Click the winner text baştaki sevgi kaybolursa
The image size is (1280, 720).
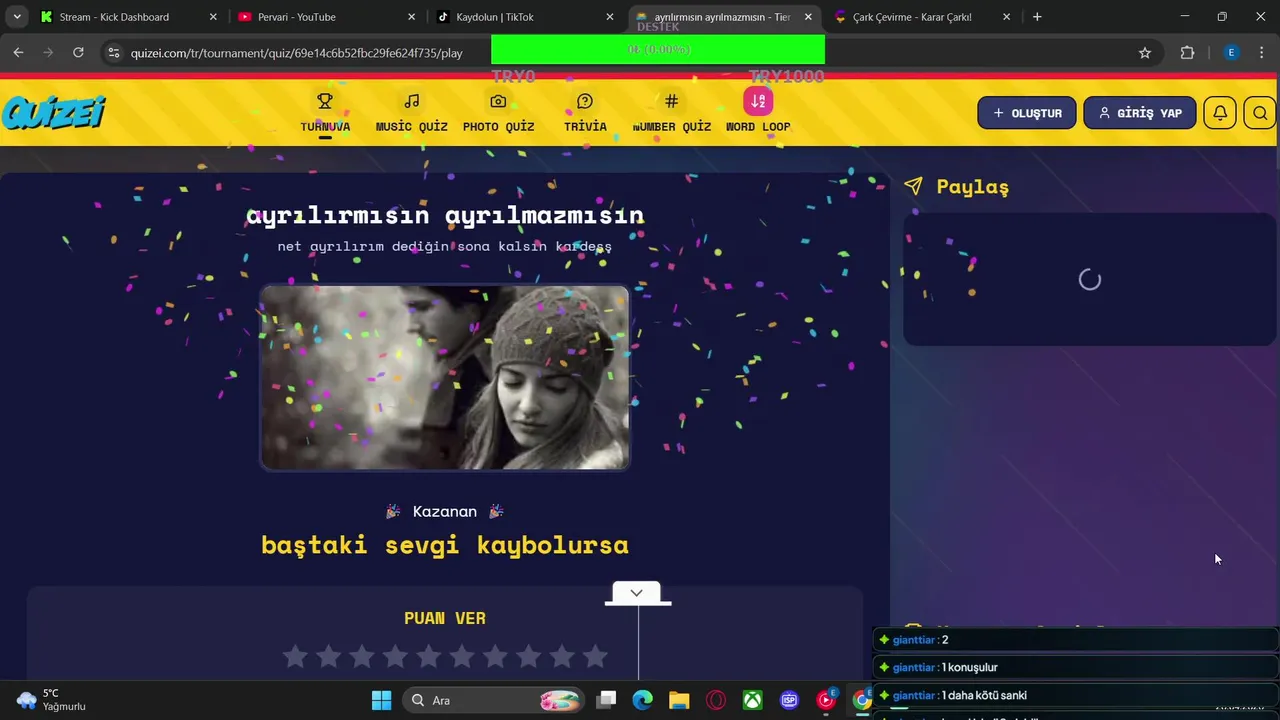coord(445,545)
